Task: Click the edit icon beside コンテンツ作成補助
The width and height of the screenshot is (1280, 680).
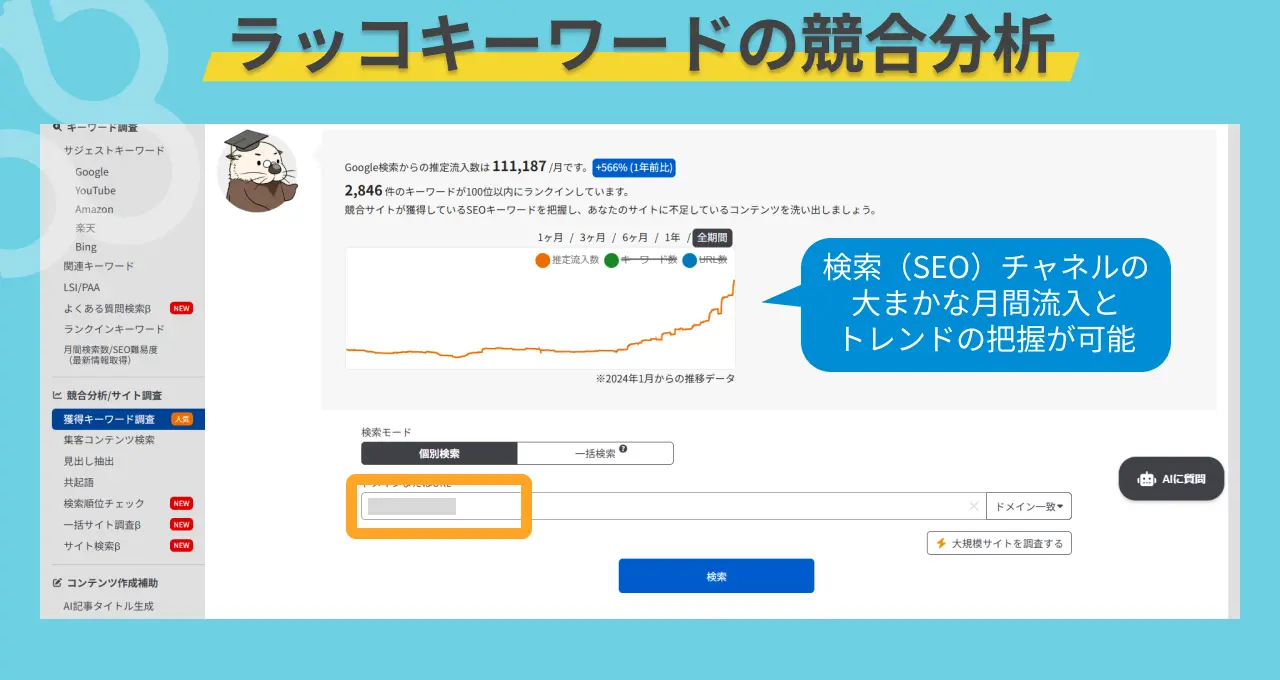Action: pos(57,582)
